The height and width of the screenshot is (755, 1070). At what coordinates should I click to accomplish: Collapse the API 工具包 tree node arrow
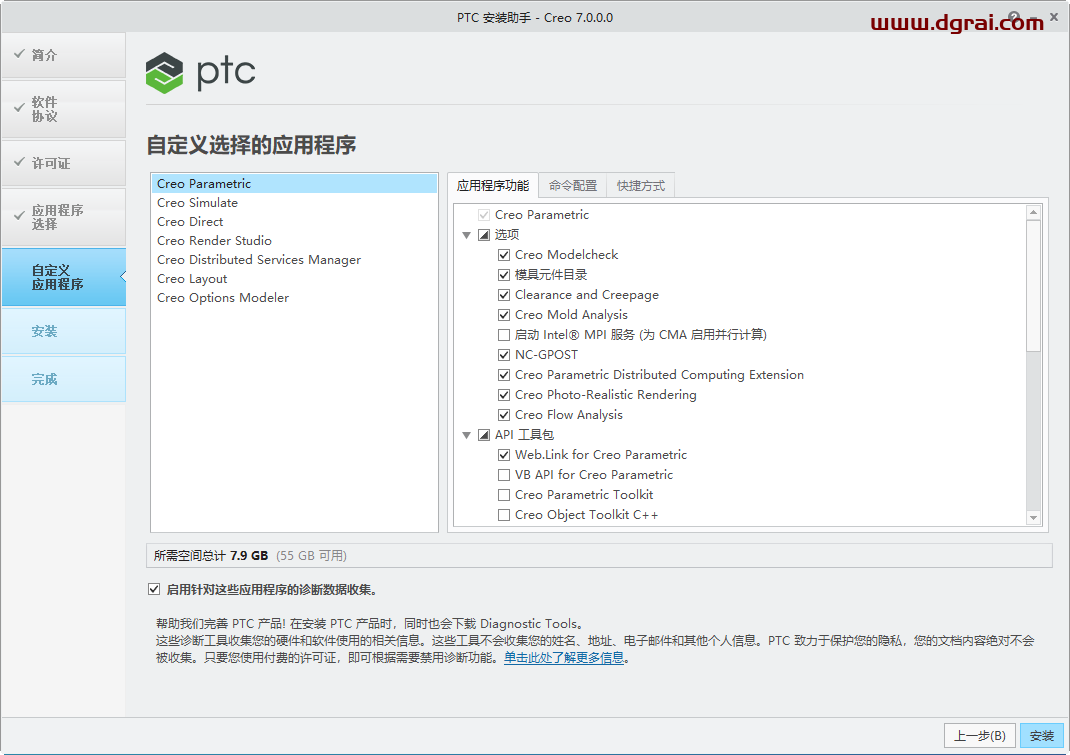467,436
